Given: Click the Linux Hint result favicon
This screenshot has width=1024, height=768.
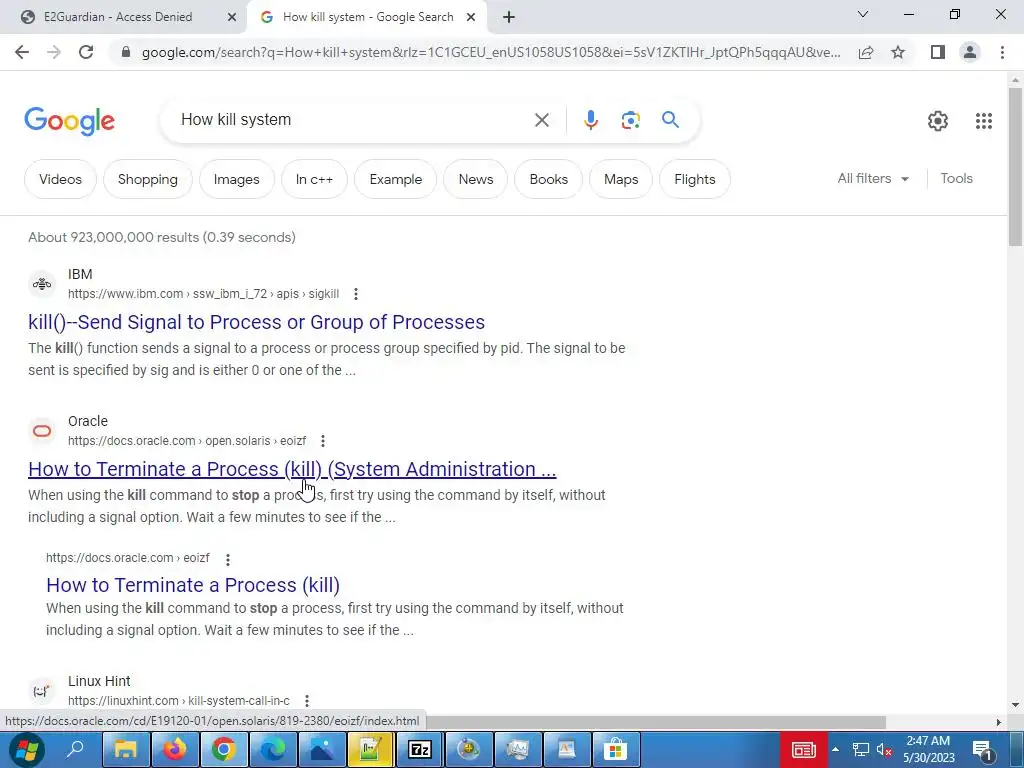Looking at the screenshot, I should (x=42, y=691).
